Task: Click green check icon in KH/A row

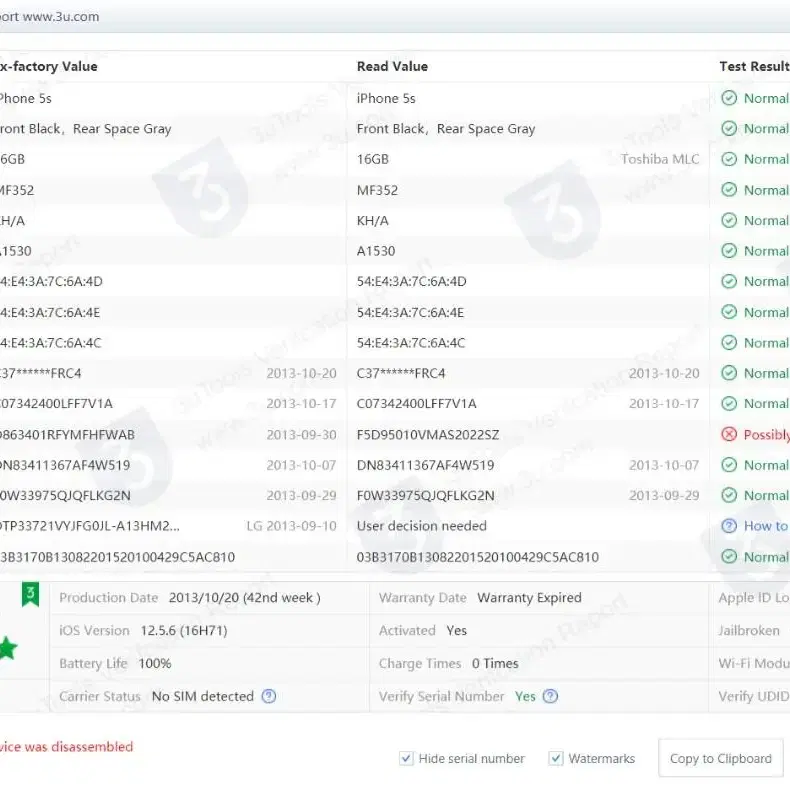Action: 729,221
